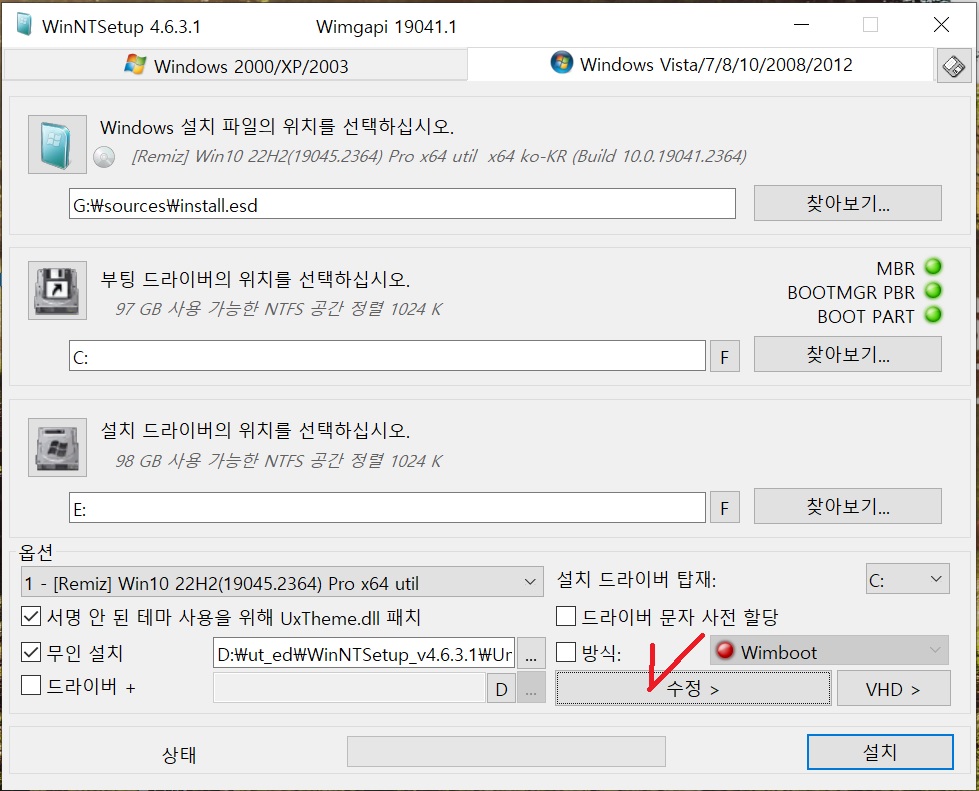This screenshot has width=979, height=791.
Task: Click the boot drive C: path field
Action: coord(387,356)
